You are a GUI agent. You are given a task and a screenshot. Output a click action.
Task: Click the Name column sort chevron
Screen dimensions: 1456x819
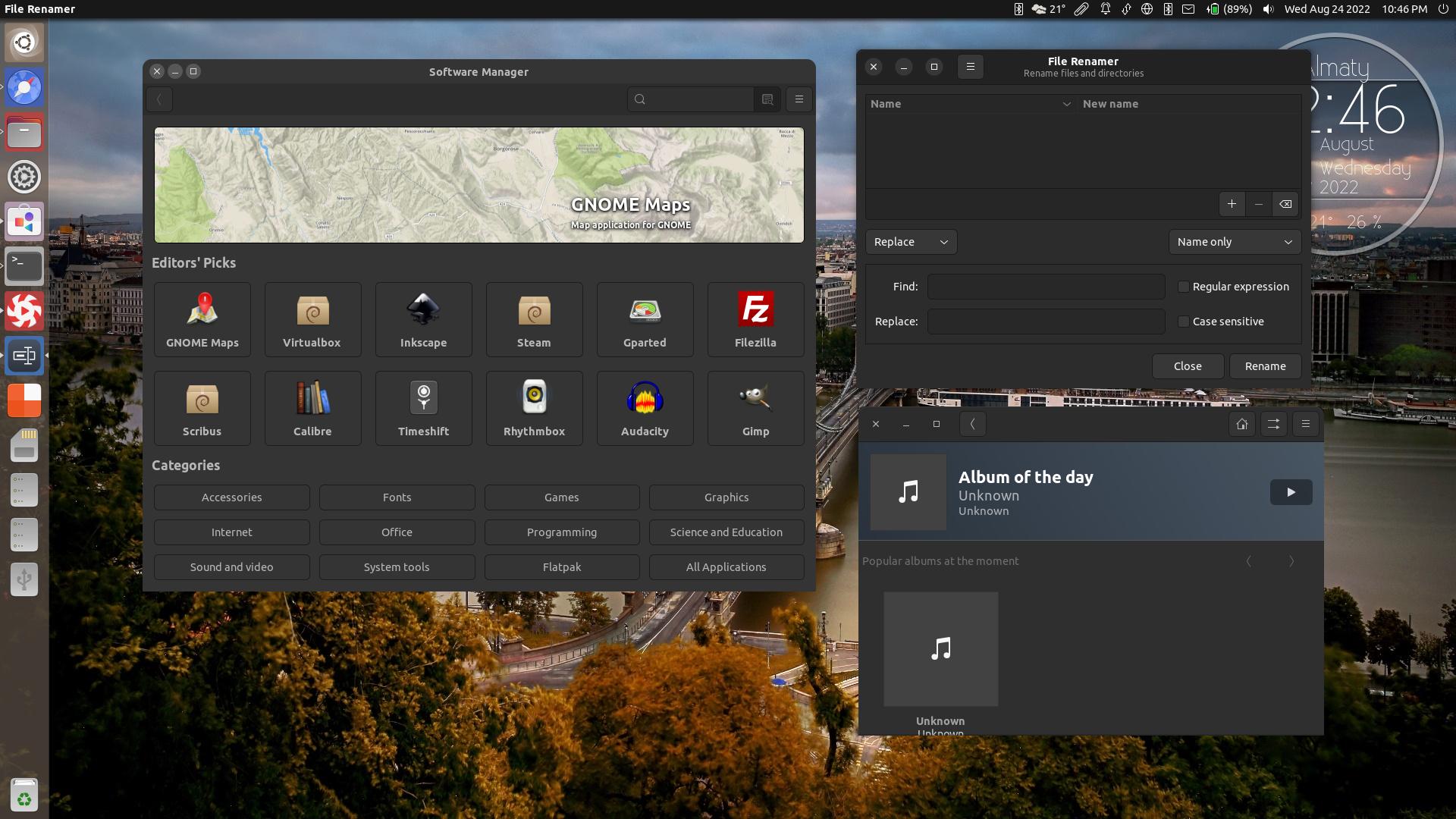pyautogui.click(x=1066, y=104)
